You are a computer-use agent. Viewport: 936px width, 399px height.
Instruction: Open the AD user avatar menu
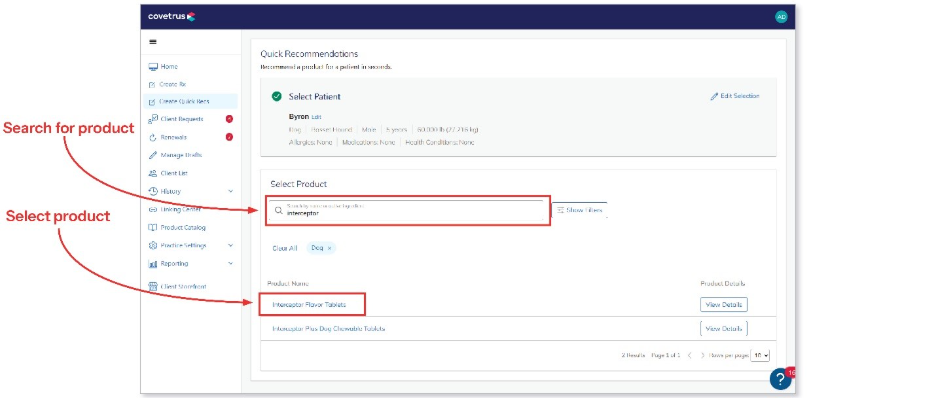[781, 17]
